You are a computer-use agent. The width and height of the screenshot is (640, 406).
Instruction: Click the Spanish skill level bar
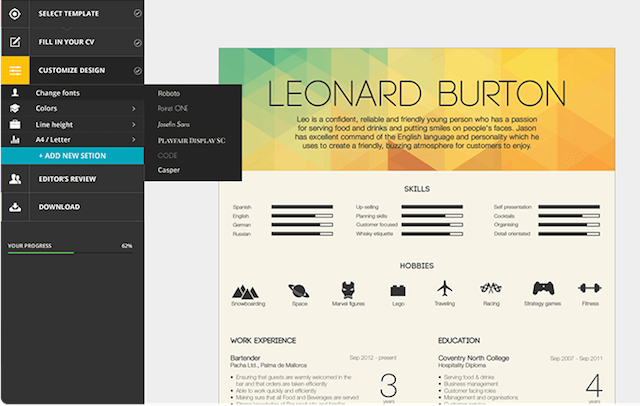(302, 207)
